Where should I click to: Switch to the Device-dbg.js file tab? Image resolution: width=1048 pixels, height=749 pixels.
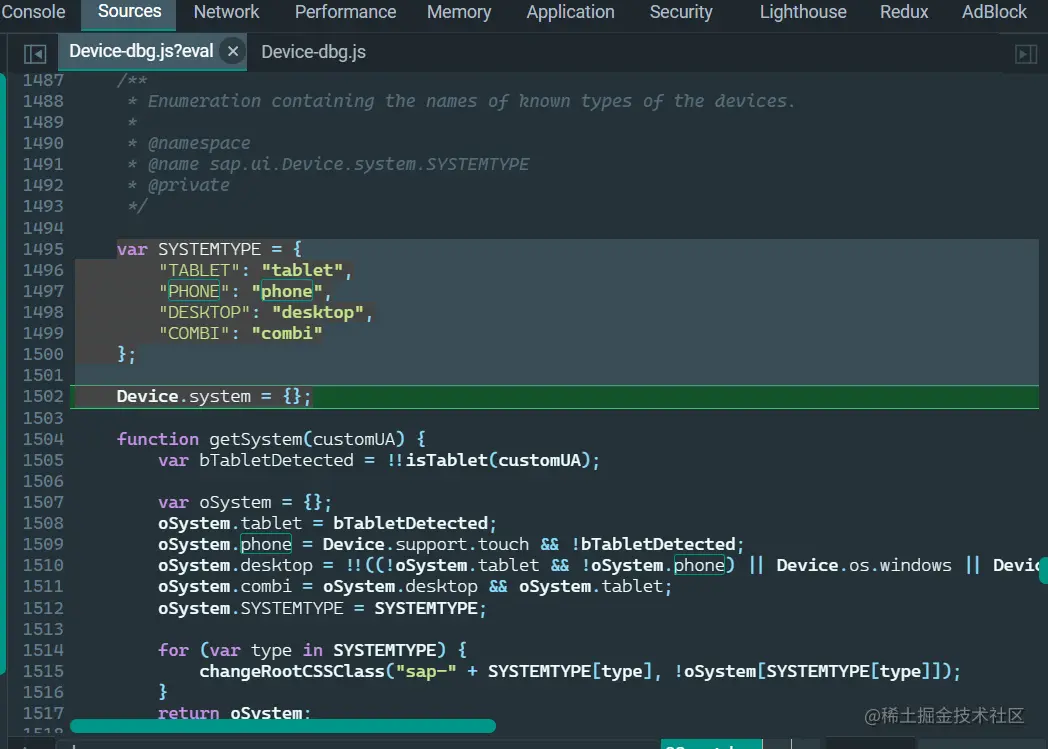tap(313, 52)
